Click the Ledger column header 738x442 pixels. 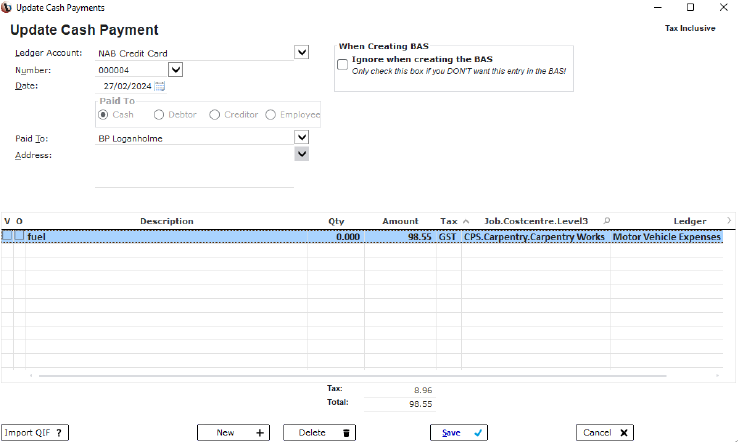[690, 221]
